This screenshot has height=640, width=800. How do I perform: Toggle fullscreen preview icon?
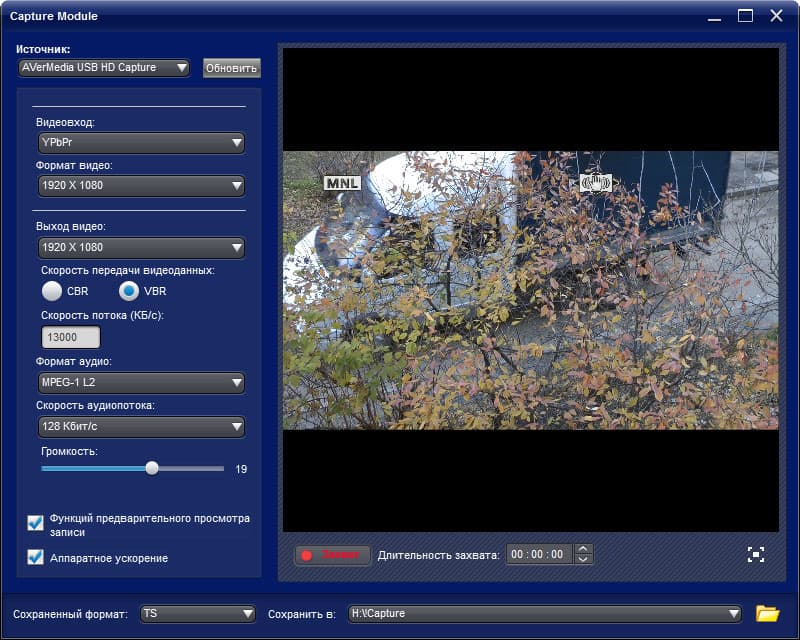[756, 554]
